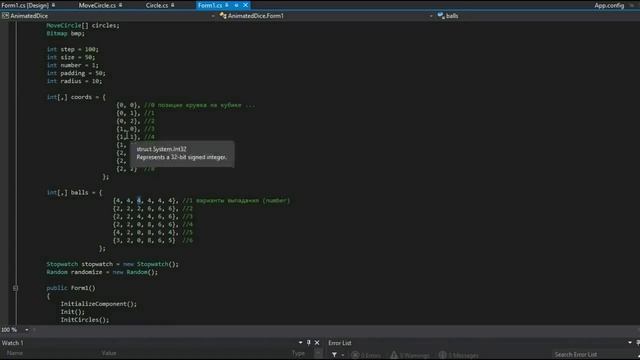Click the 'int[,] balls = {' declaration
The width and height of the screenshot is (640, 360).
(x=75, y=193)
